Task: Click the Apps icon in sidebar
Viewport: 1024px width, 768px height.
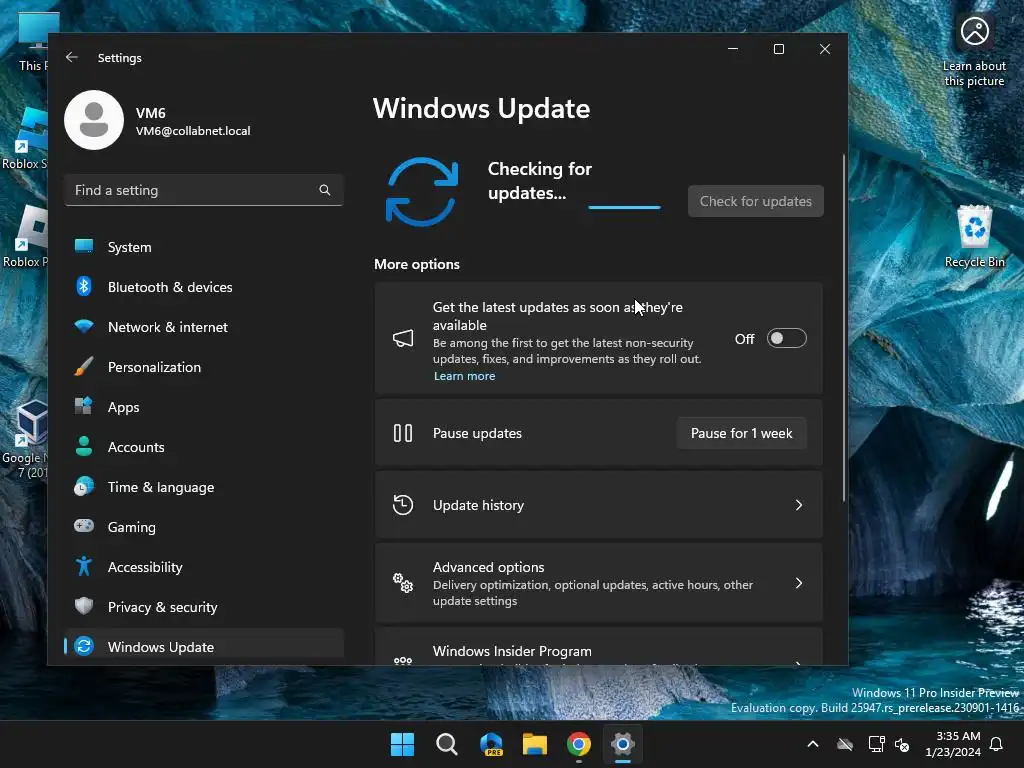Action: point(84,406)
